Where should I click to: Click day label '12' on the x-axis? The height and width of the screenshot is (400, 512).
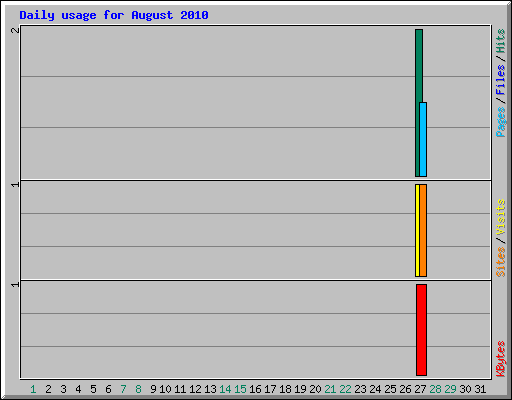[x=195, y=389]
